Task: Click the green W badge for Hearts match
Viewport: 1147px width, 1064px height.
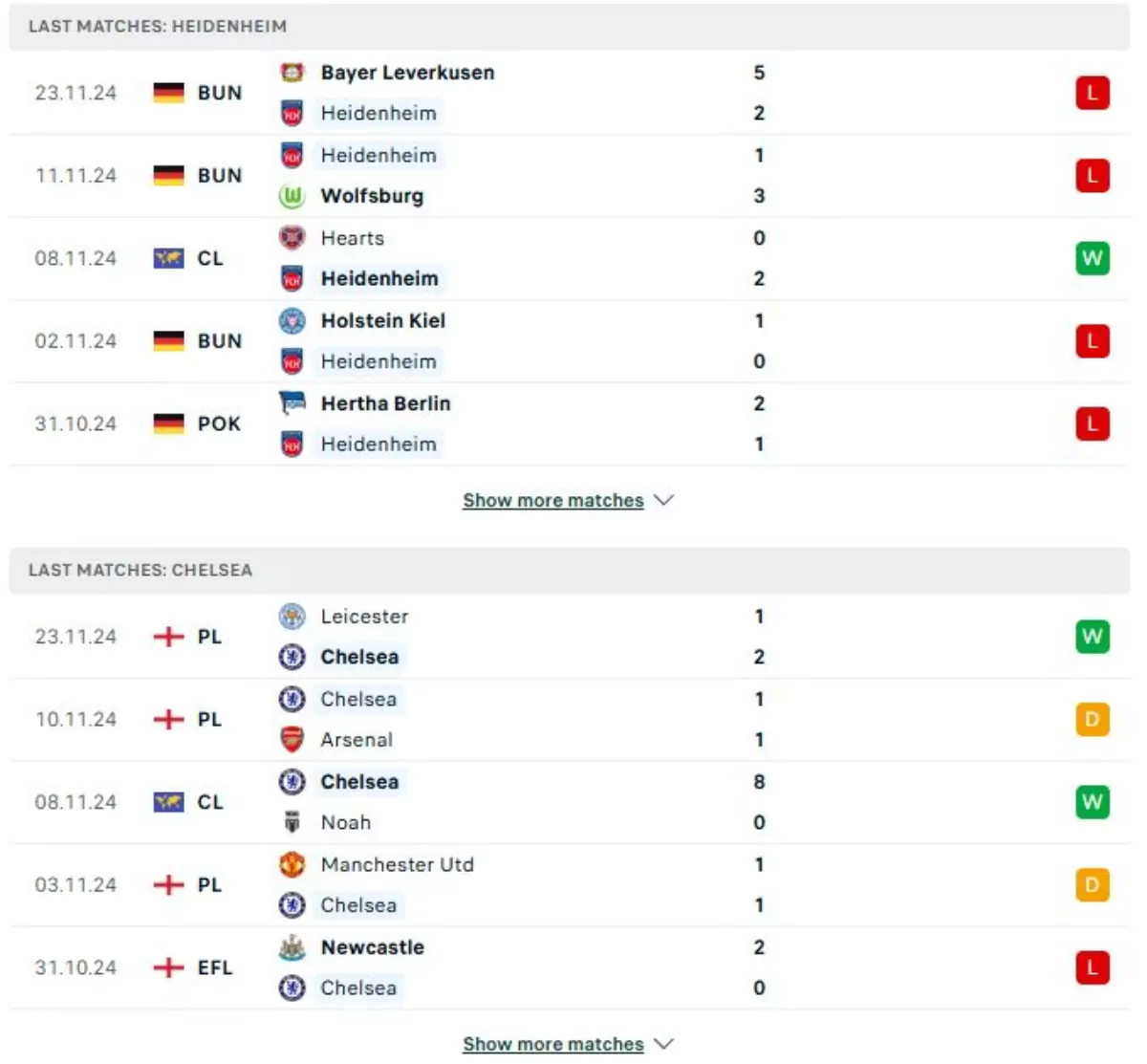Action: (1093, 258)
